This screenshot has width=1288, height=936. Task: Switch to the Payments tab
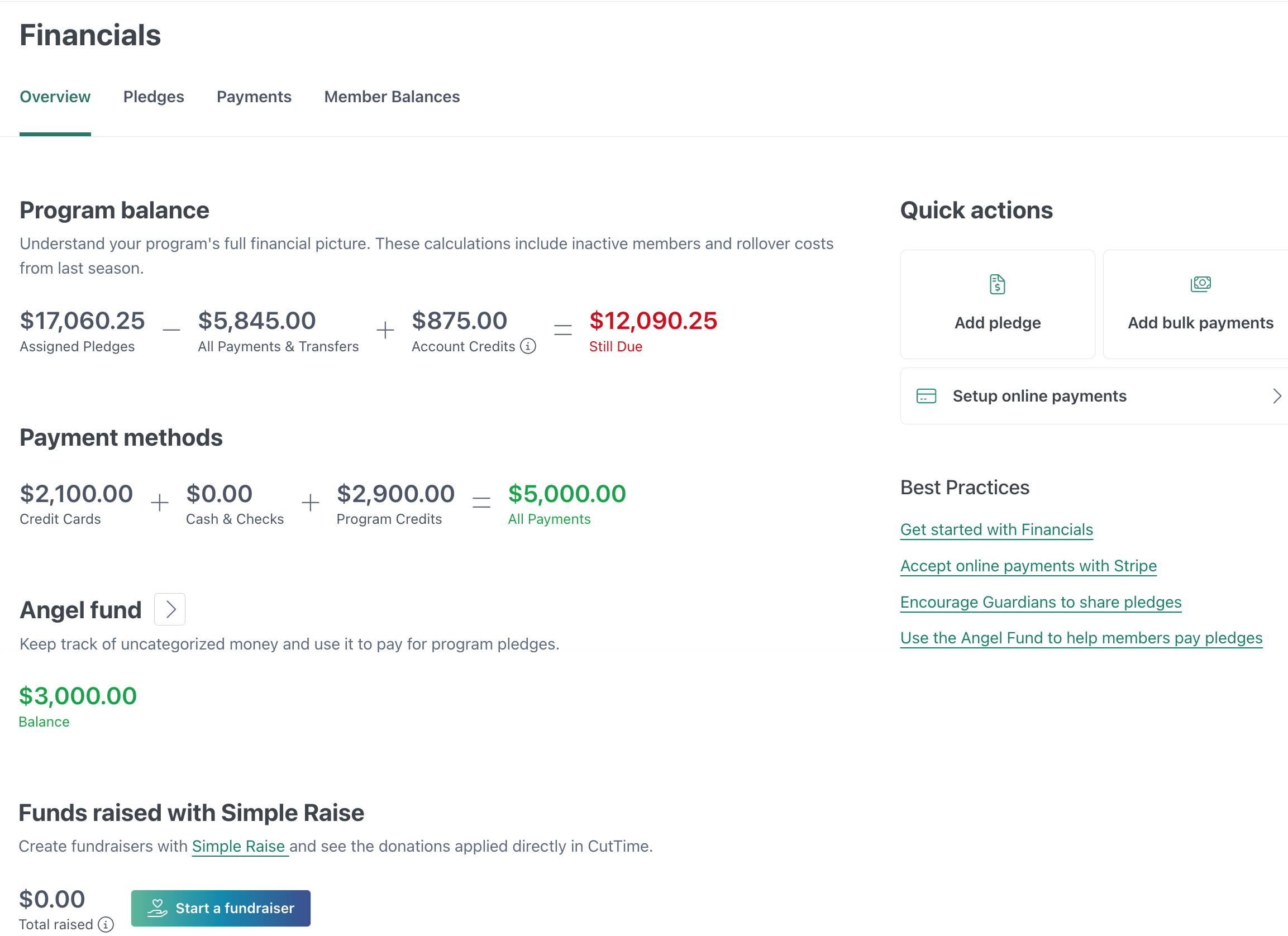pos(254,97)
